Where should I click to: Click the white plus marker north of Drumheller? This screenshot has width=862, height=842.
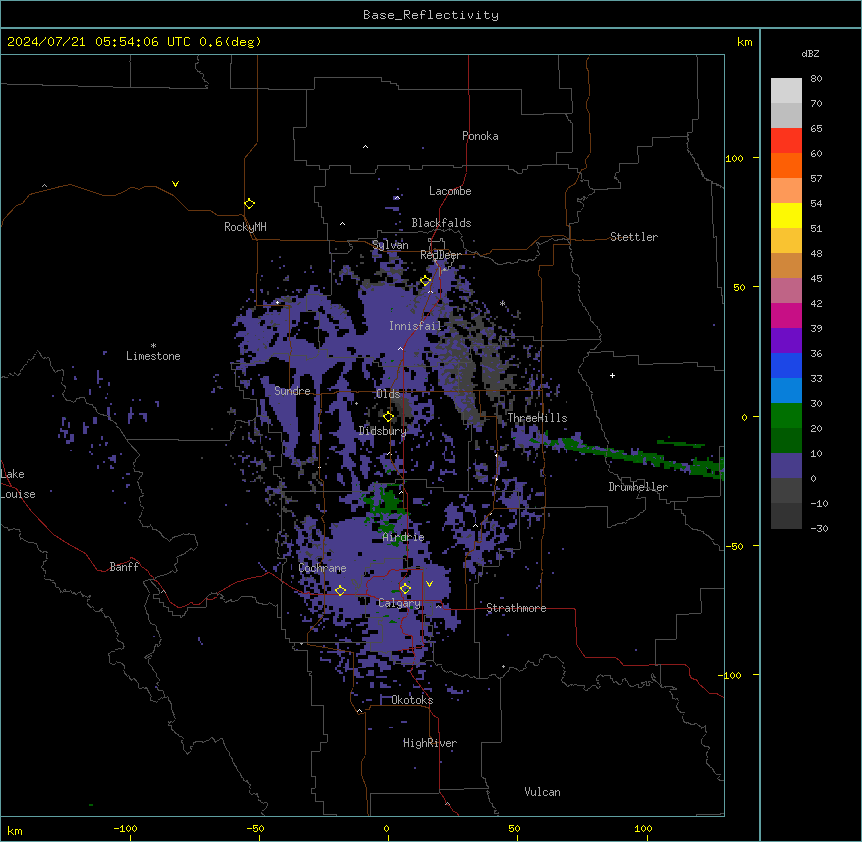(612, 375)
